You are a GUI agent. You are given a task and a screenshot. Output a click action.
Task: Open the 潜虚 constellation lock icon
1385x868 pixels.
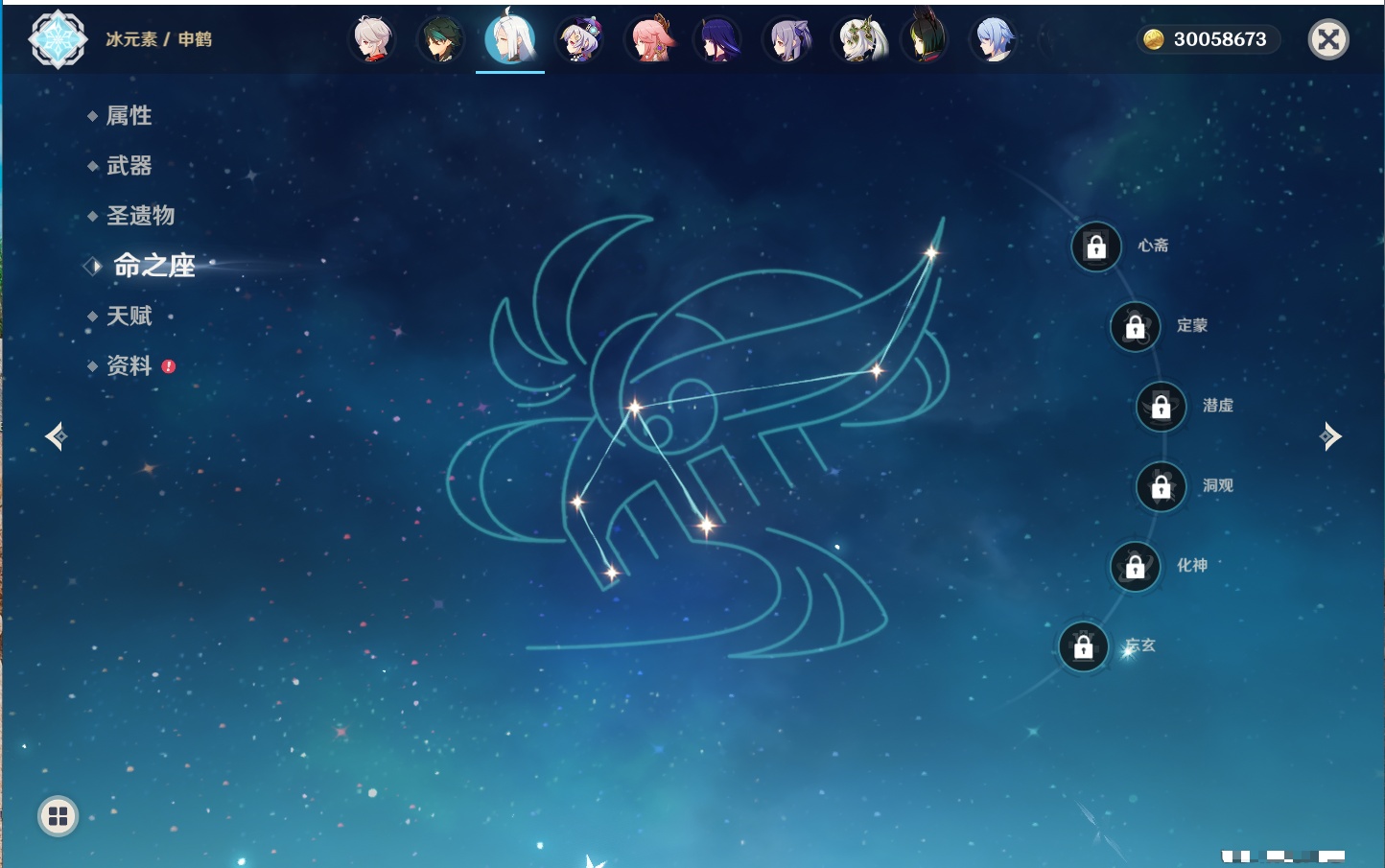click(1162, 407)
